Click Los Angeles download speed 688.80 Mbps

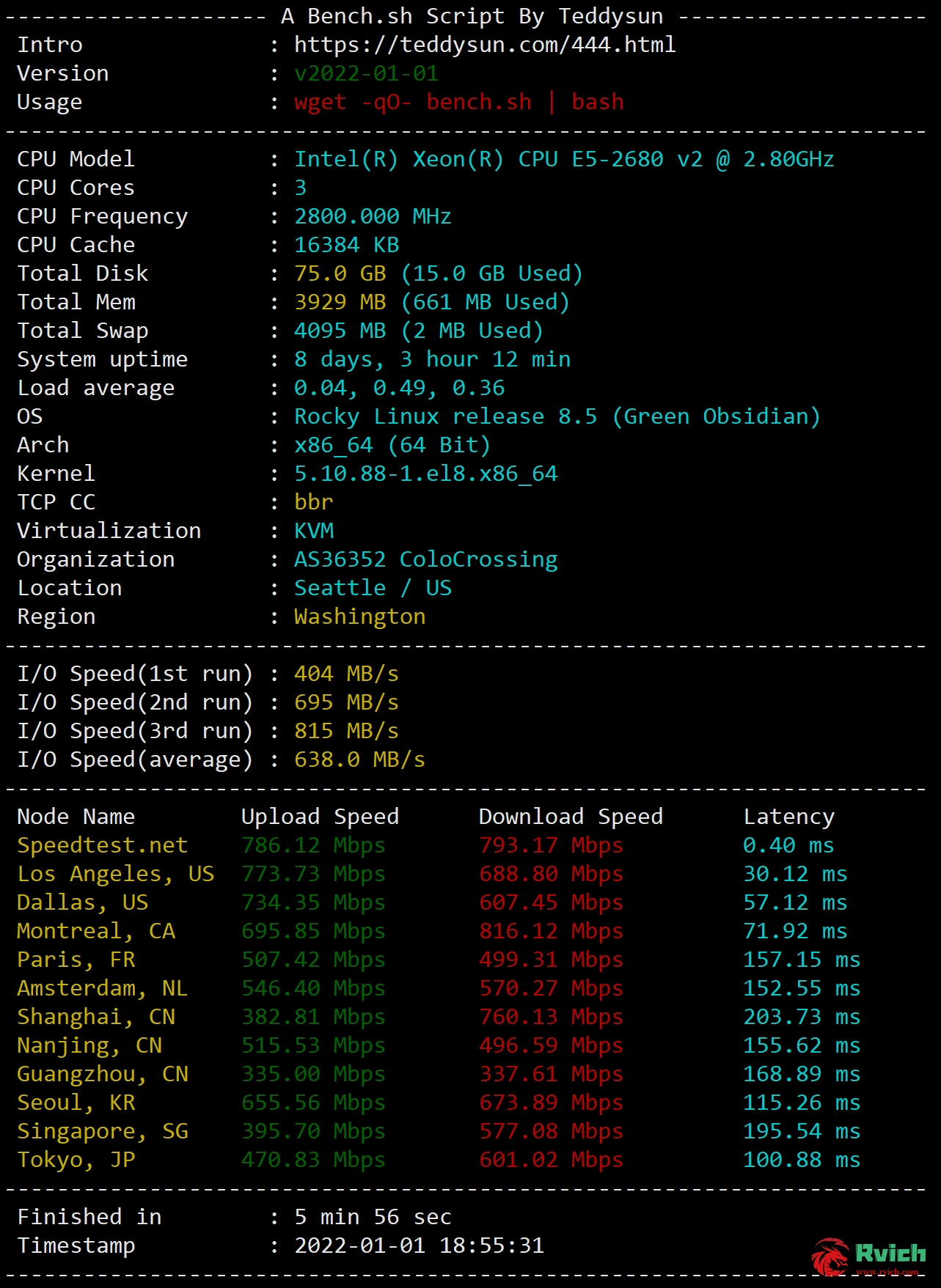point(551,874)
